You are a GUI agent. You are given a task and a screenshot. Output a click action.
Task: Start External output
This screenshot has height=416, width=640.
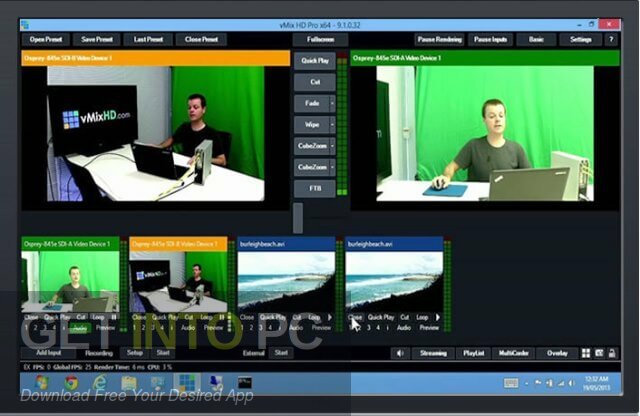click(281, 353)
